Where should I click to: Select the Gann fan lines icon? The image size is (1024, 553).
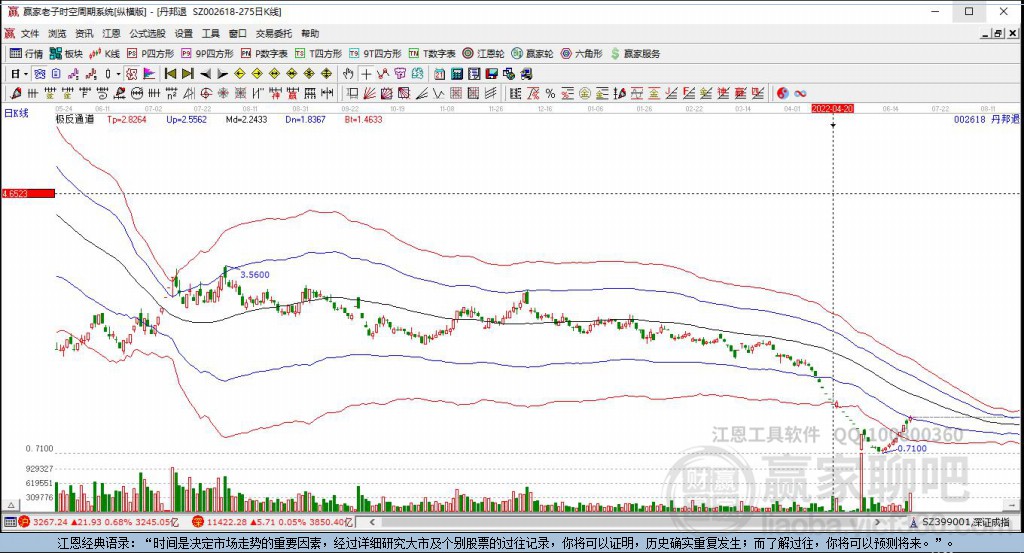click(x=370, y=93)
